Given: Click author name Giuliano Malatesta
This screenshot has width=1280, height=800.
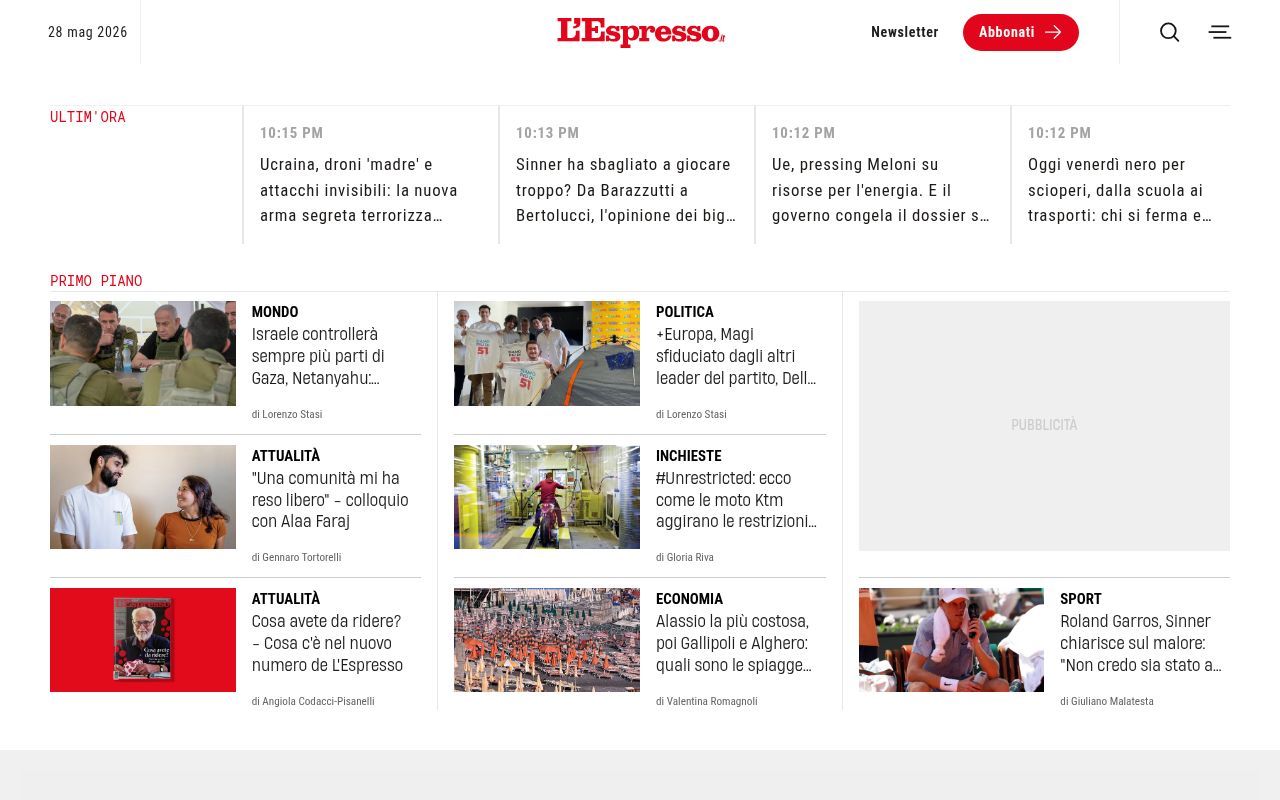Looking at the screenshot, I should tap(1112, 701).
